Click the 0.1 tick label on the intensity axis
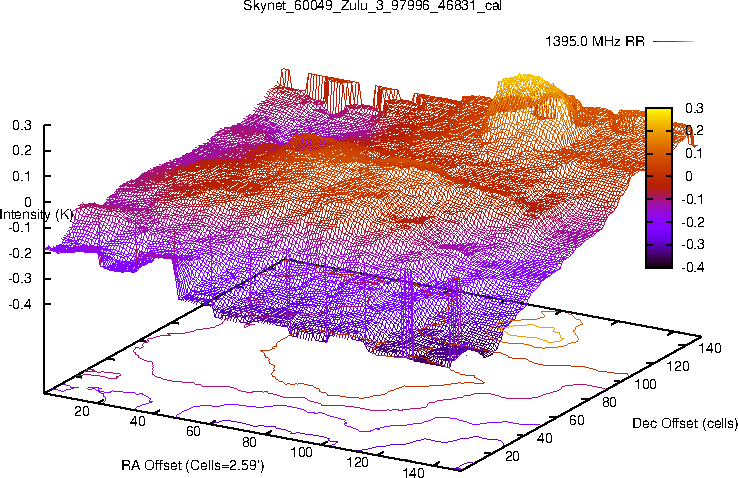This screenshot has height=478, width=738. 22,176
